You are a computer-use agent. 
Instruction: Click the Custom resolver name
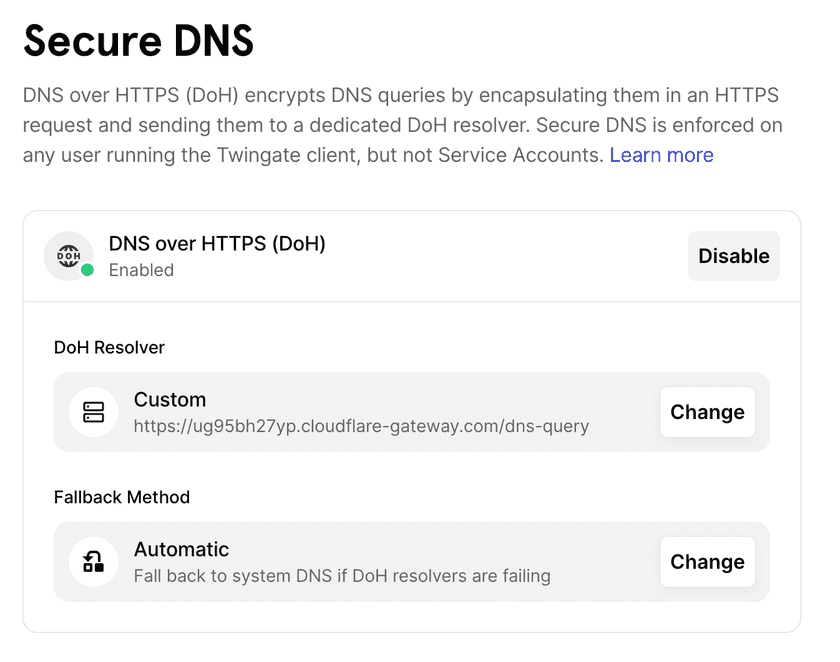click(170, 399)
